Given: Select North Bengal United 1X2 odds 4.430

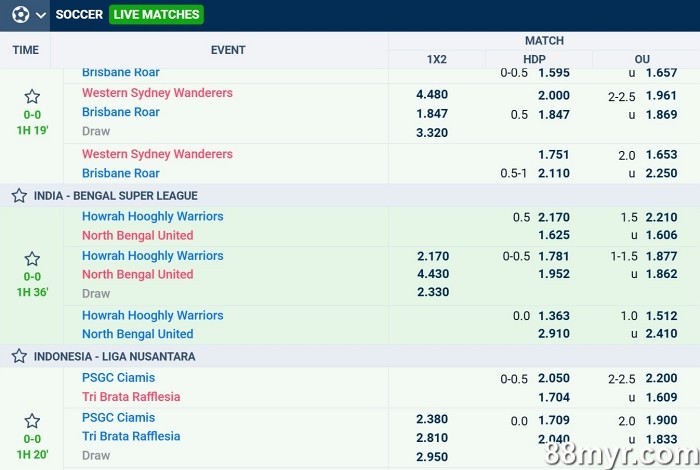Looking at the screenshot, I should (x=432, y=274).
